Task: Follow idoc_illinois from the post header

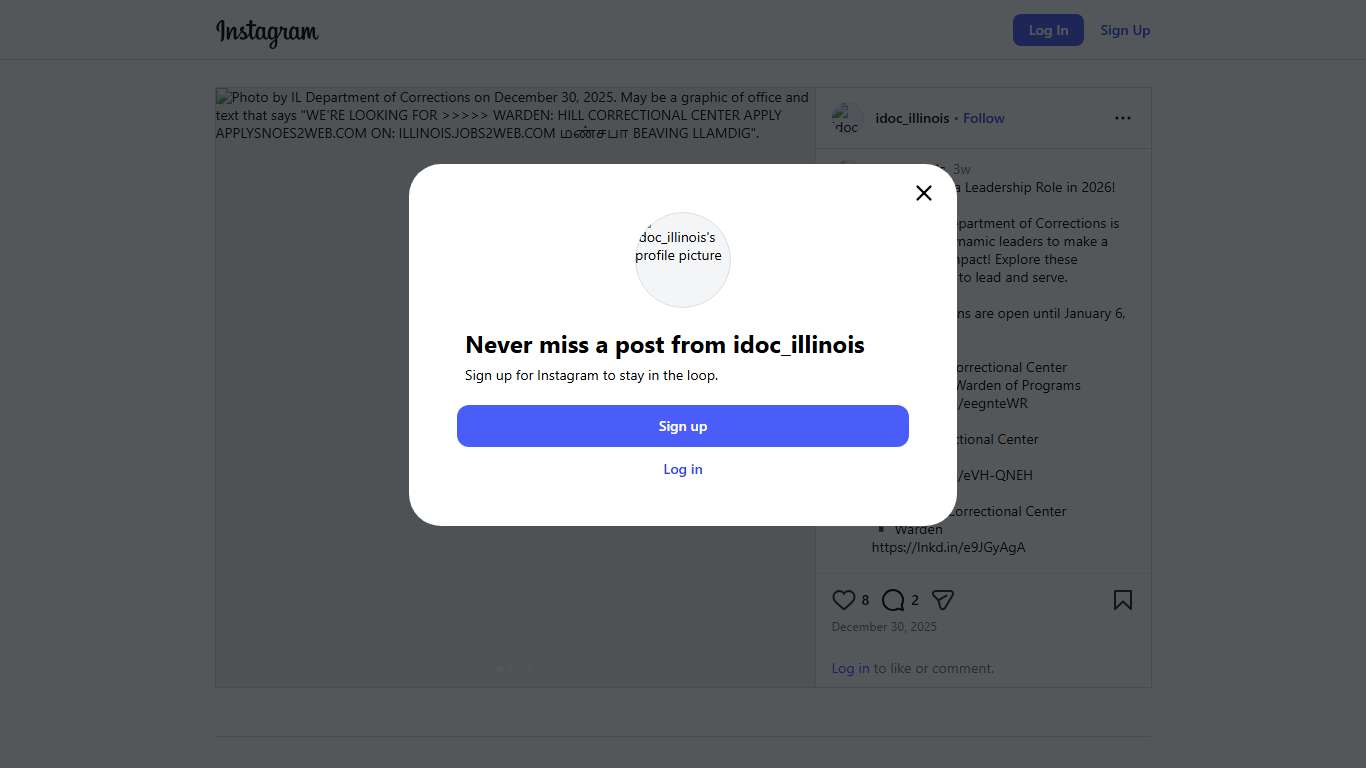Action: pyautogui.click(x=983, y=118)
